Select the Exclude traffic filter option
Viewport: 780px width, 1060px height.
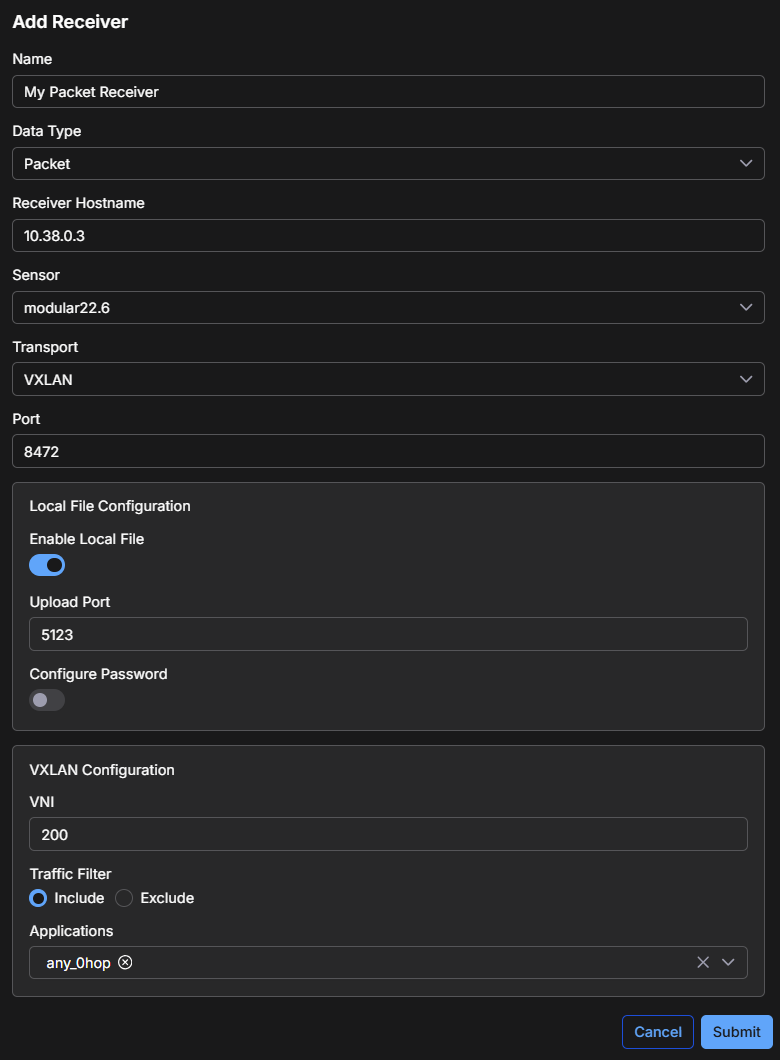click(x=124, y=898)
